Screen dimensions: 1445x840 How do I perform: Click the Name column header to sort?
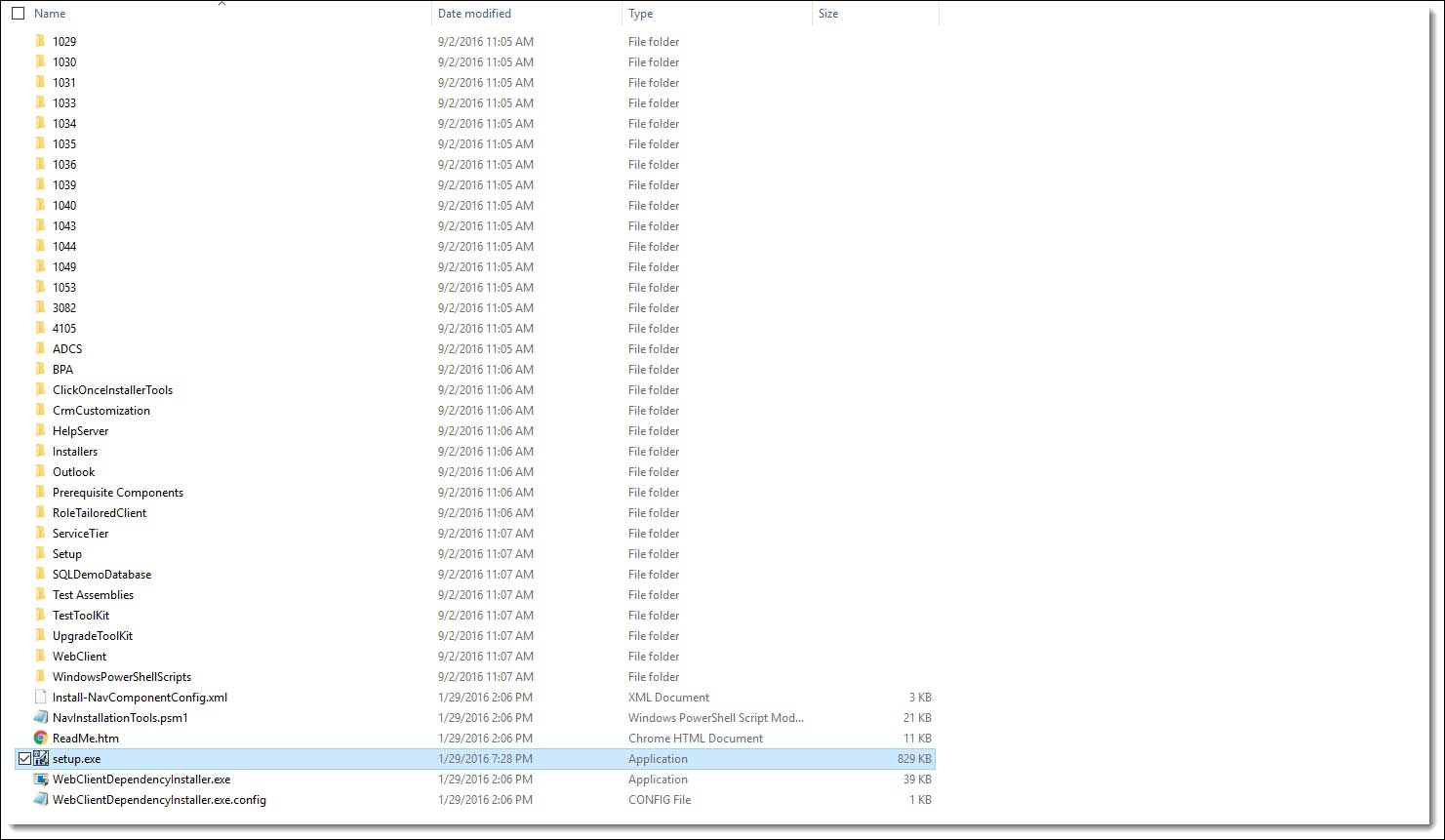[49, 13]
